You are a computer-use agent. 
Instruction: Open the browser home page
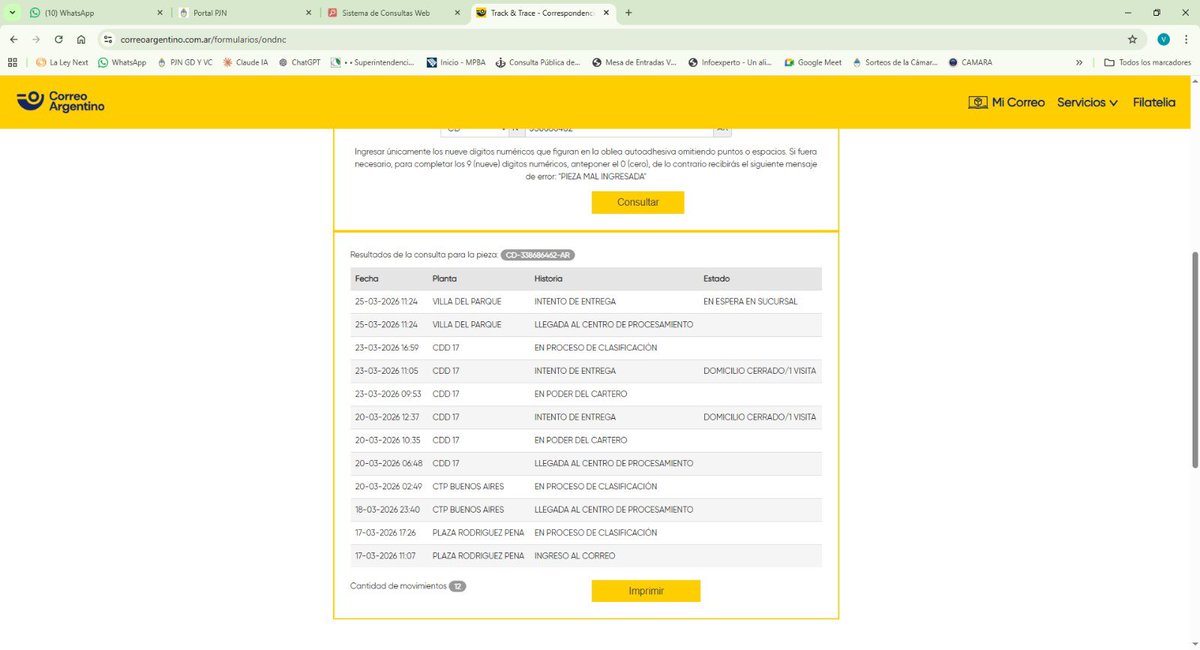[81, 39]
